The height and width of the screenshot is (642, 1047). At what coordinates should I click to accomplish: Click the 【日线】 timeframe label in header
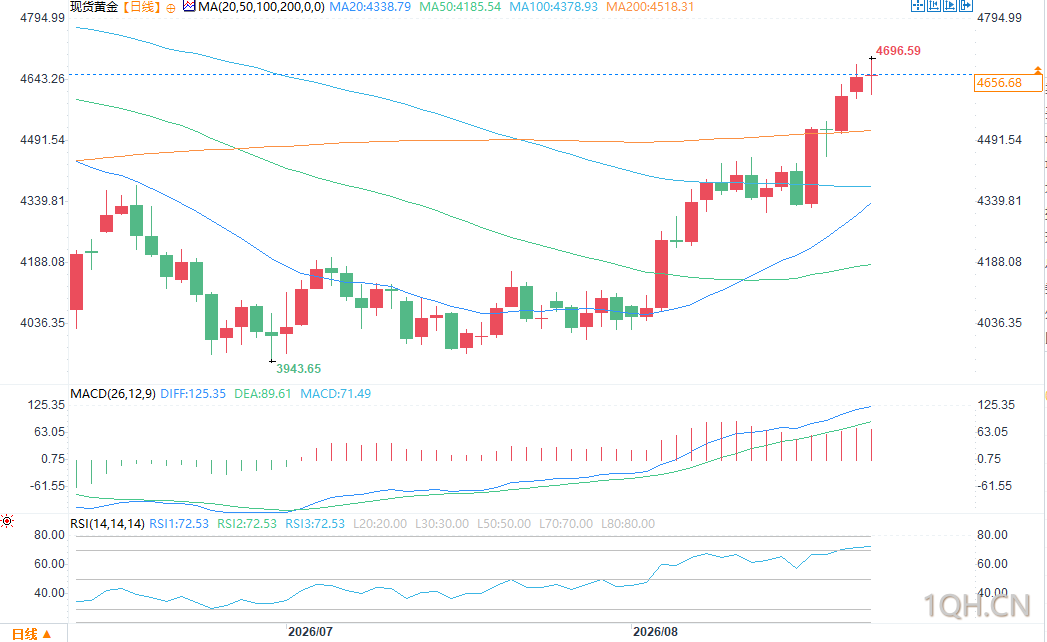coord(142,7)
